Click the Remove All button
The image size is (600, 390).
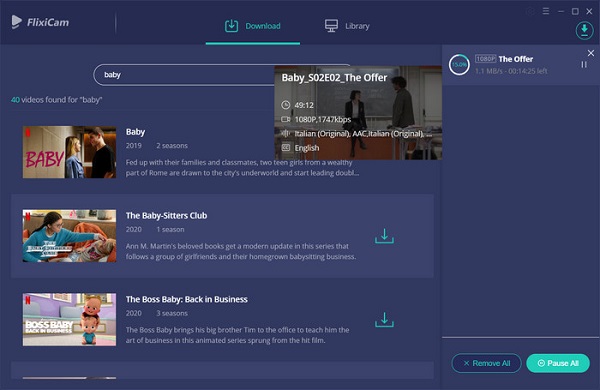(x=486, y=363)
